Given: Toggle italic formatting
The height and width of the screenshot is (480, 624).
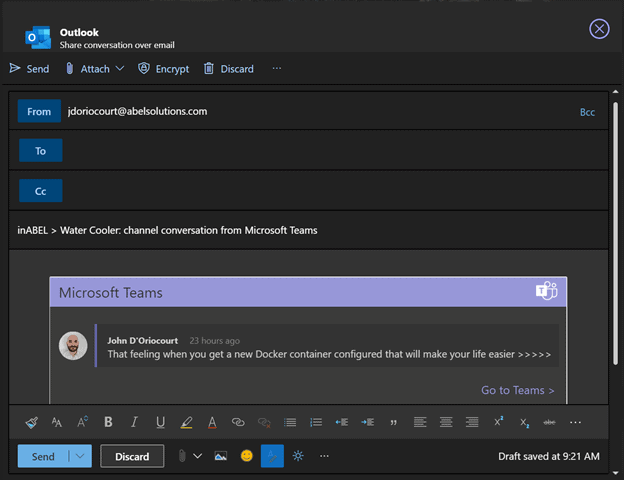Looking at the screenshot, I should pos(134,421).
